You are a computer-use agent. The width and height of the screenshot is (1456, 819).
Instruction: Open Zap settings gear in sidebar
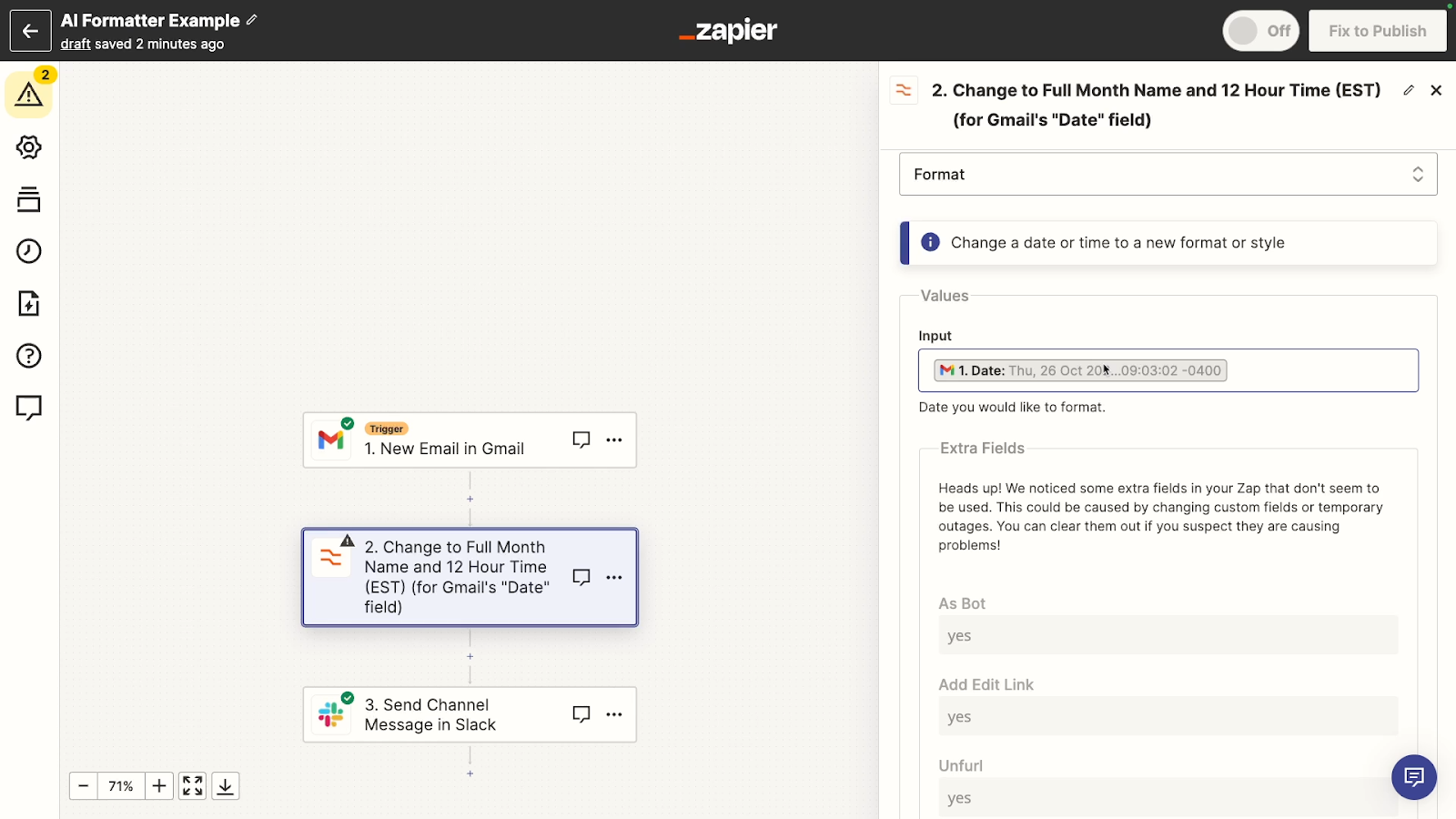29,147
